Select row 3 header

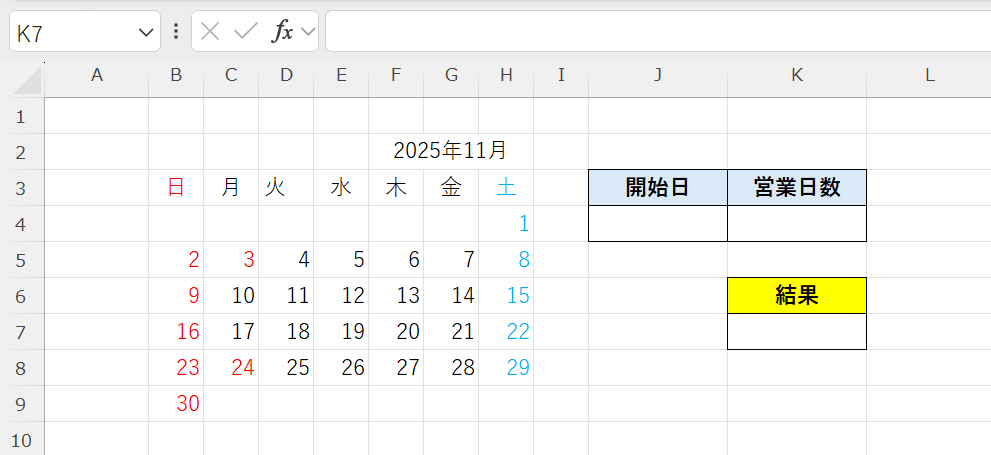tap(21, 188)
